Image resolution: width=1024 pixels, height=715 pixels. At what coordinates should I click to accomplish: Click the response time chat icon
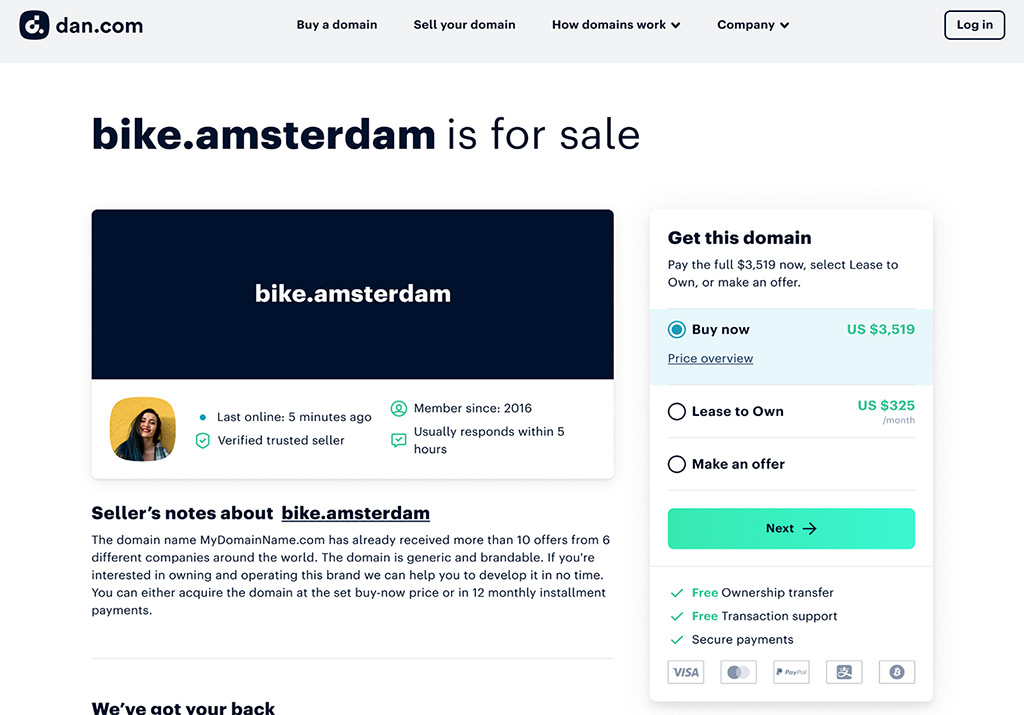pyautogui.click(x=398, y=440)
